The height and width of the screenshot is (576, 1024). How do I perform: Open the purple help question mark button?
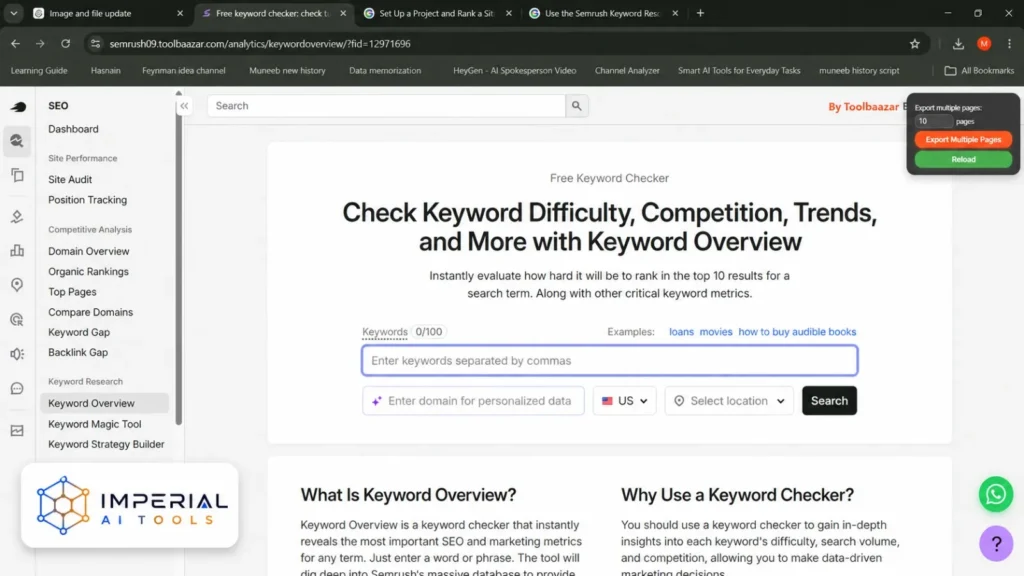tap(996, 543)
